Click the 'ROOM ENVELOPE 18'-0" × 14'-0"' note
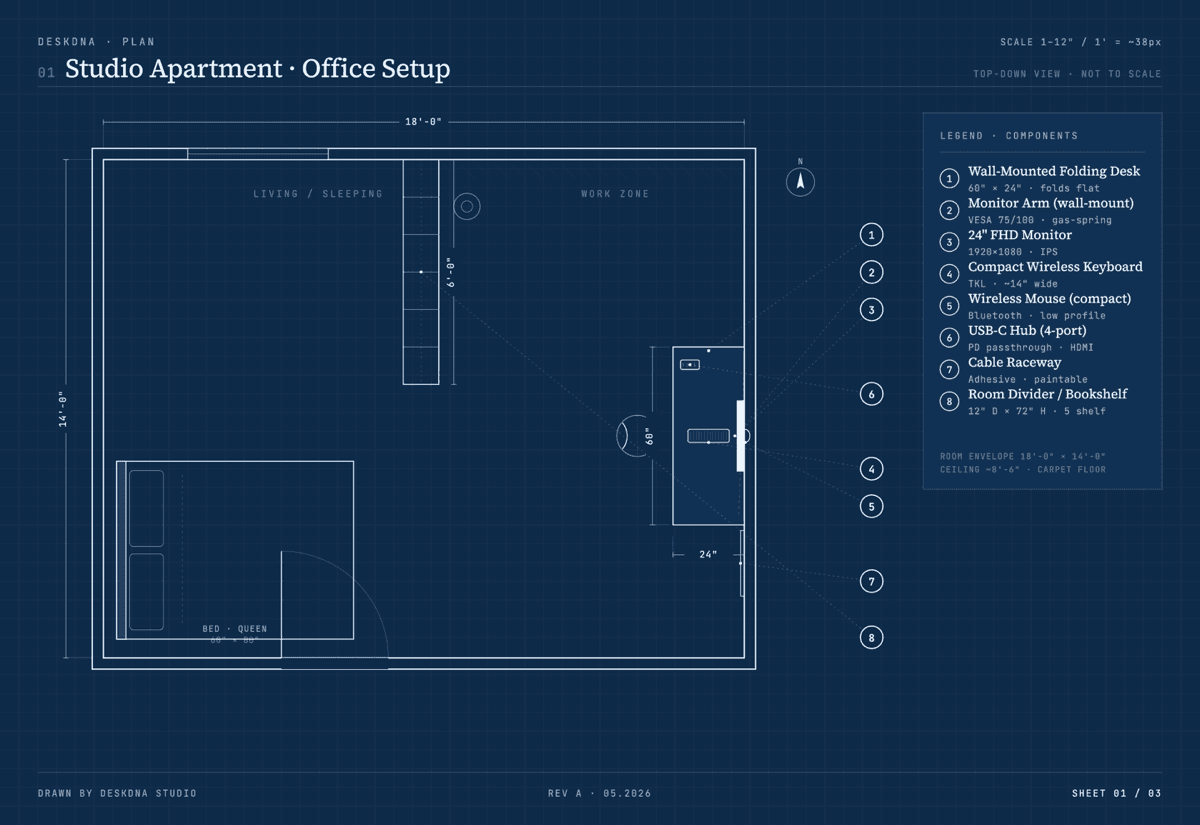This screenshot has height=825, width=1200. coord(1023,456)
